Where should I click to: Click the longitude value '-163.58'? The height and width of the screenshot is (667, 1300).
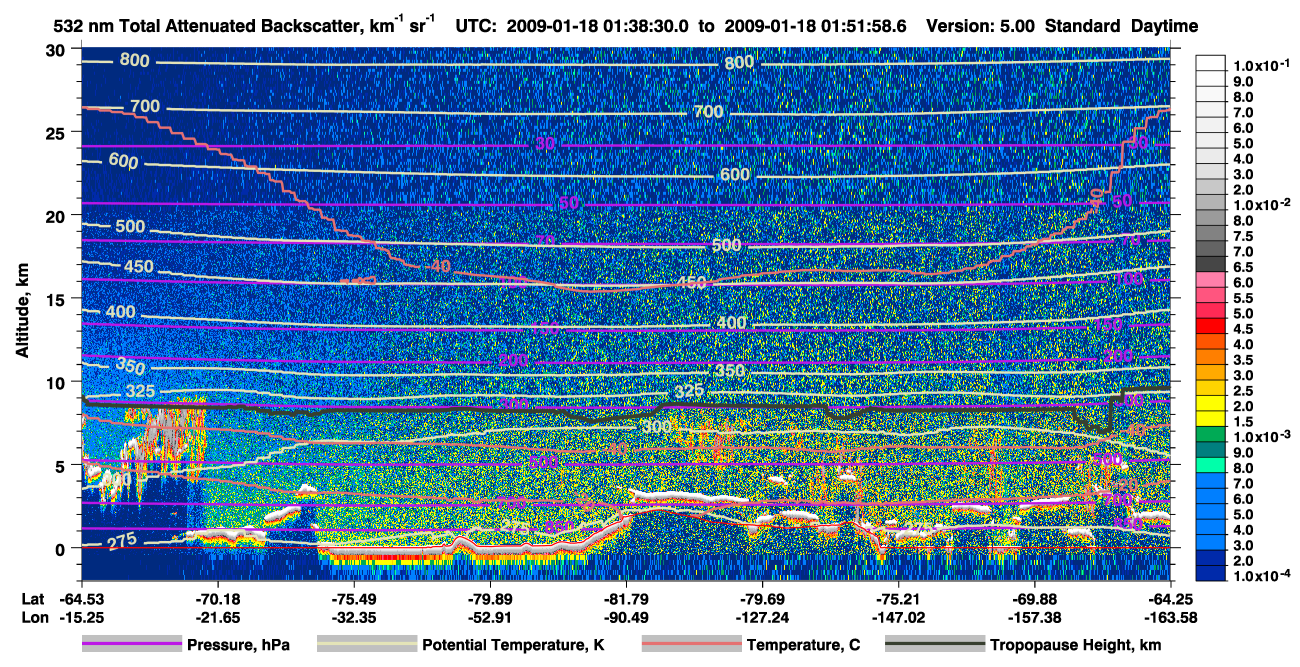coord(1170,618)
